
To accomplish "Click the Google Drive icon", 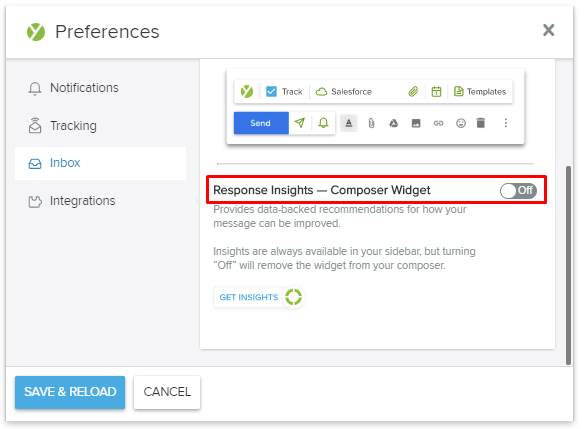I will 394,123.
